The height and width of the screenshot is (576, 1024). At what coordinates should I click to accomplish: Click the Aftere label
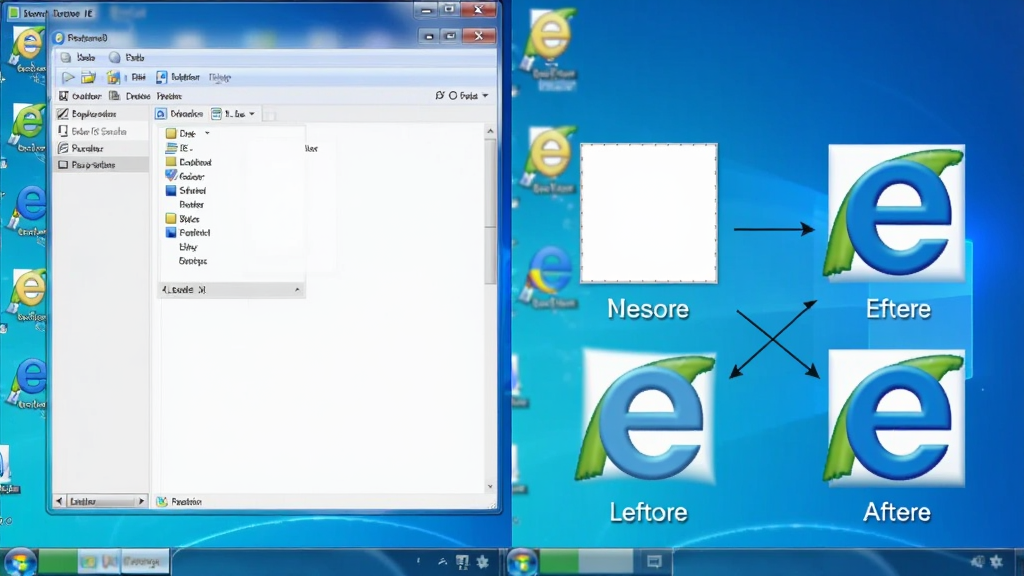(x=897, y=513)
